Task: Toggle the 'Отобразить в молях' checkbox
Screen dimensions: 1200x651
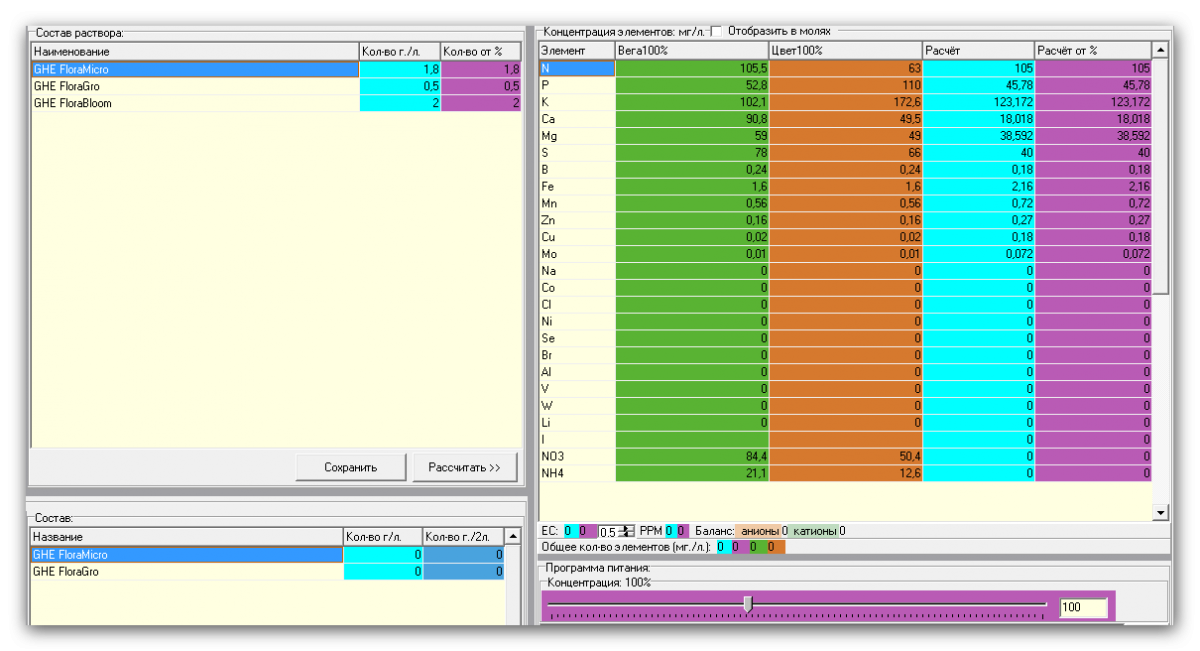Action: click(716, 31)
